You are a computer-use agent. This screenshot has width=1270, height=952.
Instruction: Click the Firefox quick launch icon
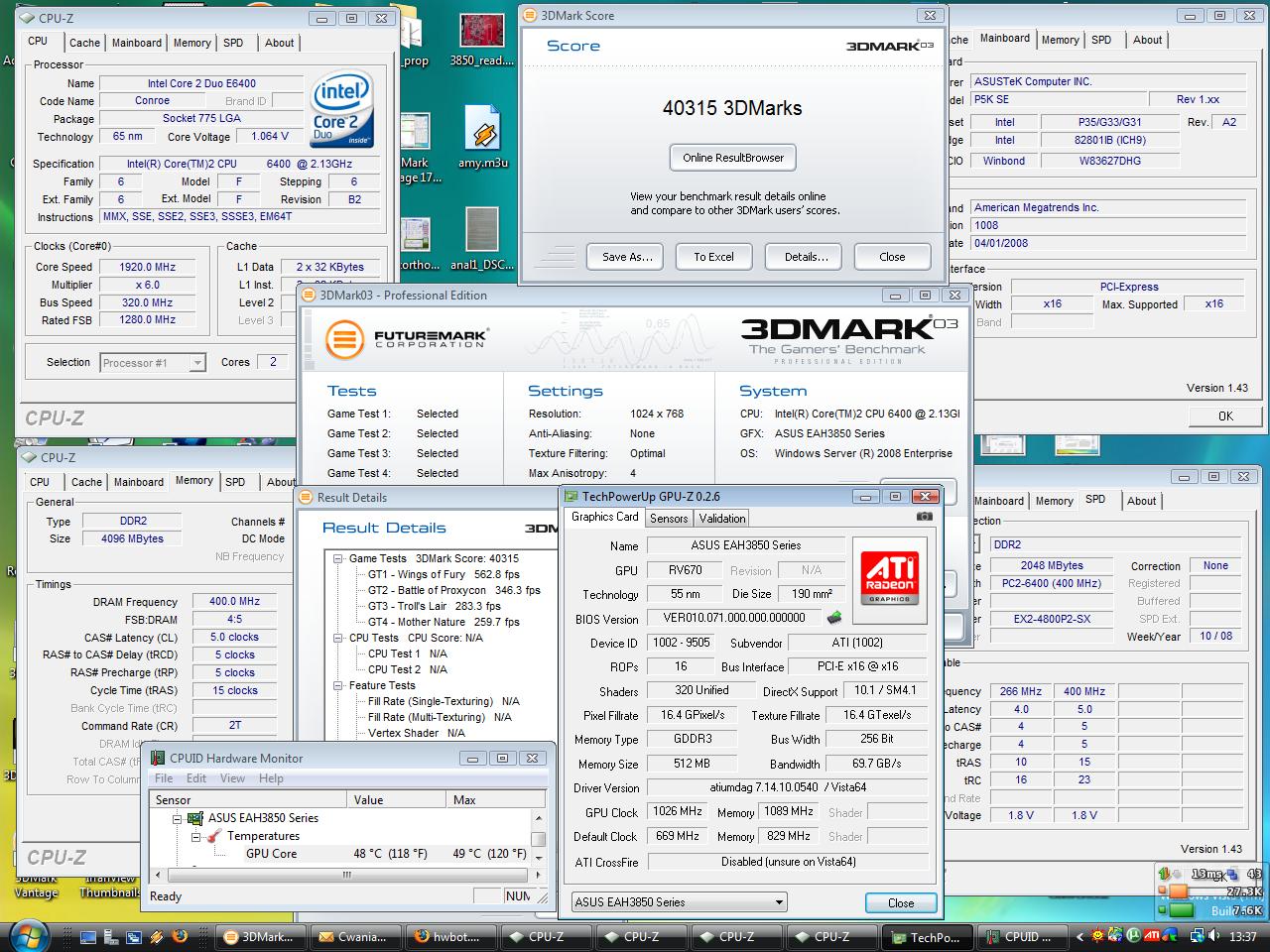pyautogui.click(x=180, y=935)
